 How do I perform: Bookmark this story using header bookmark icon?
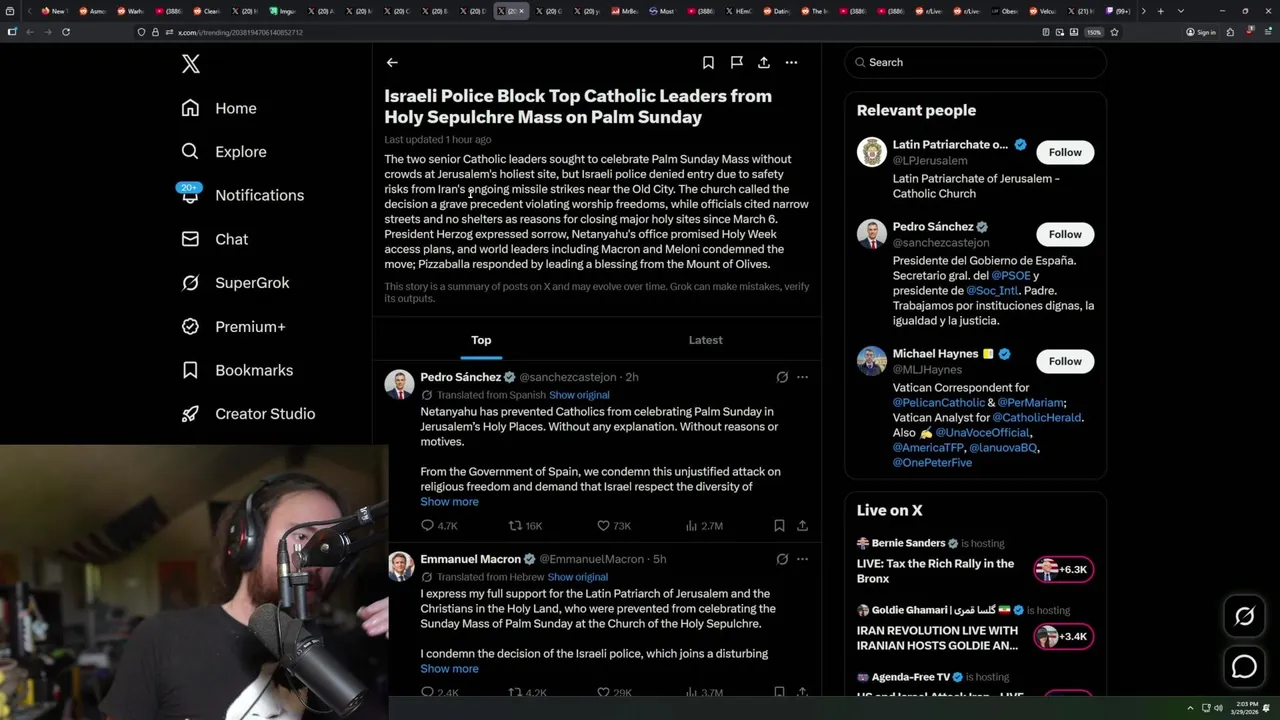(x=708, y=62)
